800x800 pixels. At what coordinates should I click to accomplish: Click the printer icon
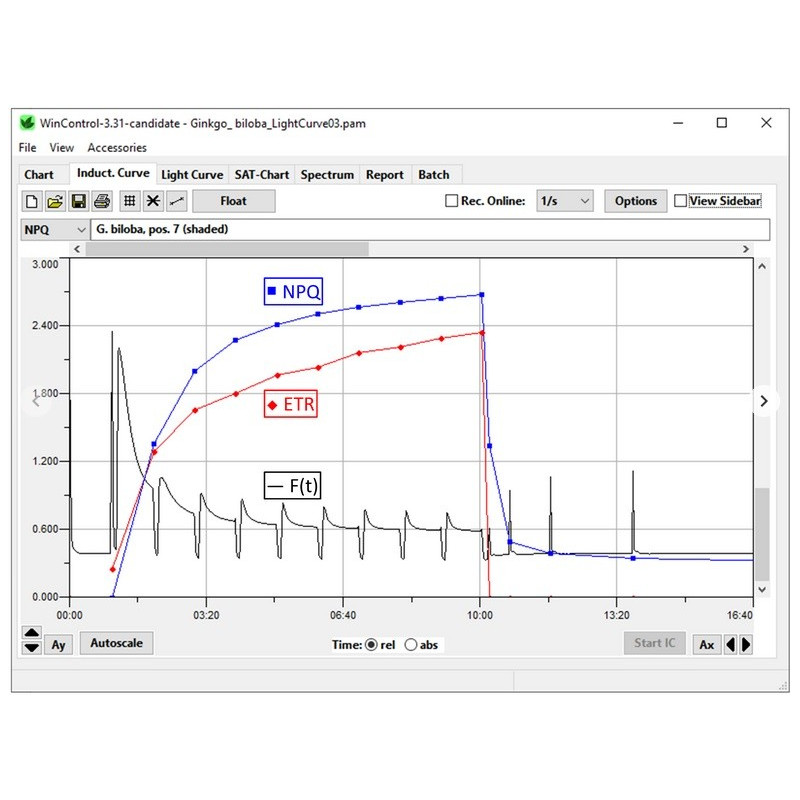(x=101, y=201)
